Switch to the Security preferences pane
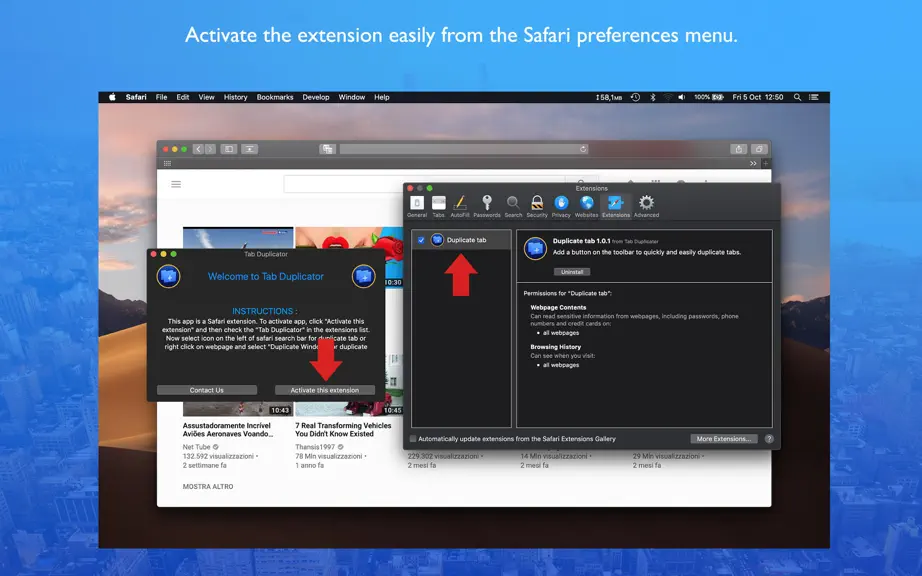Image resolution: width=922 pixels, height=576 pixels. (537, 206)
